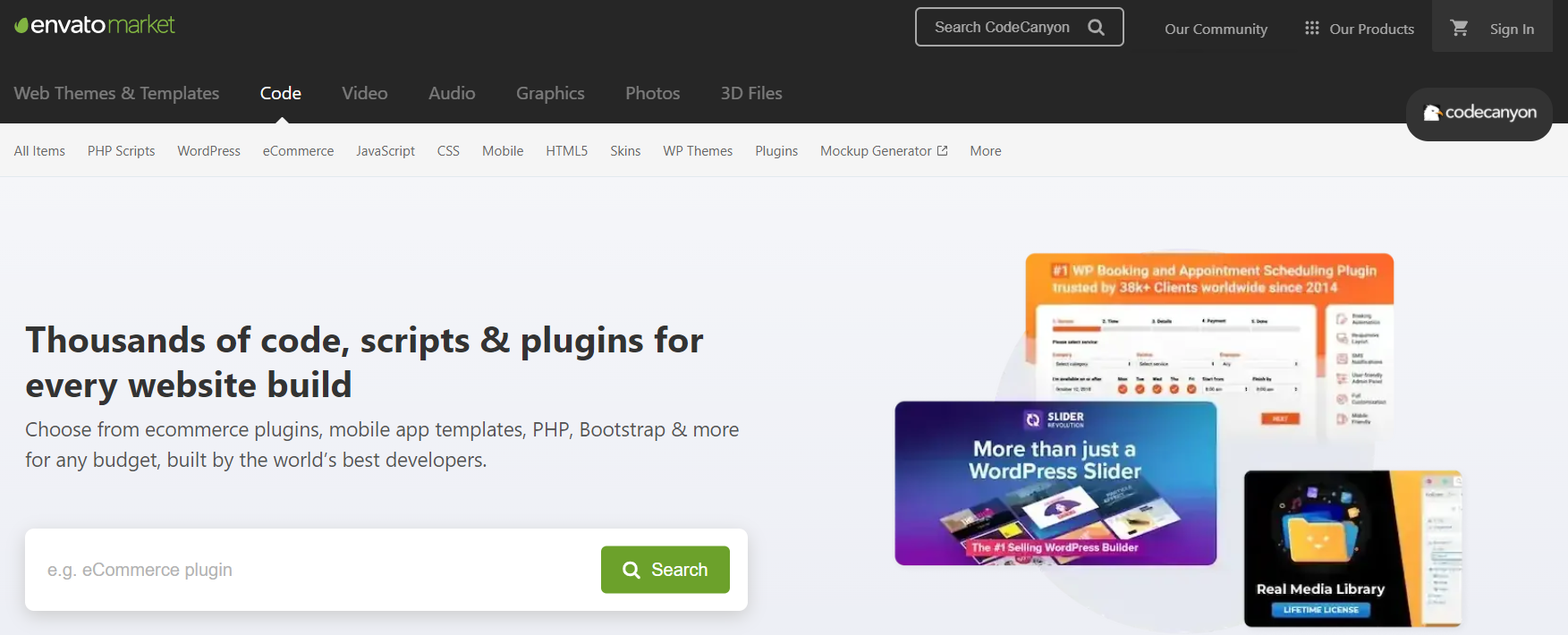Viewport: 1568px width, 635px height.
Task: Open the Envato Market logo homepage
Action: point(95,25)
